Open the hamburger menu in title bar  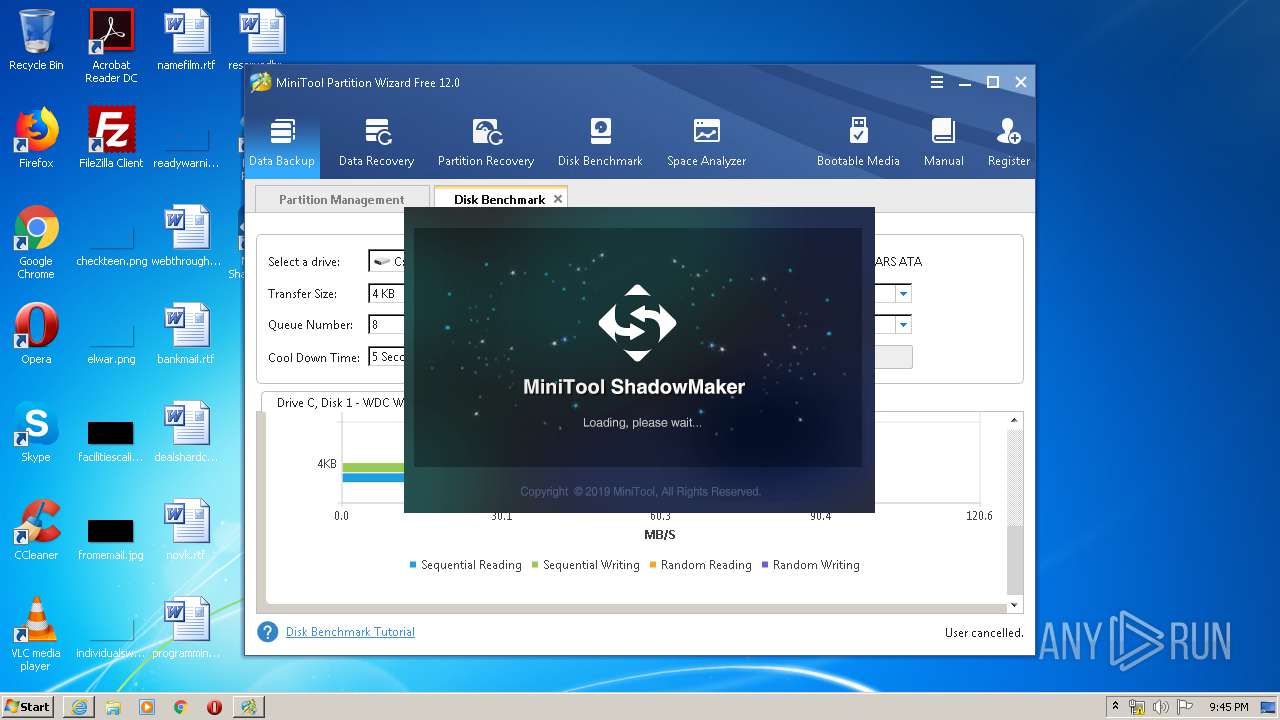(x=937, y=82)
